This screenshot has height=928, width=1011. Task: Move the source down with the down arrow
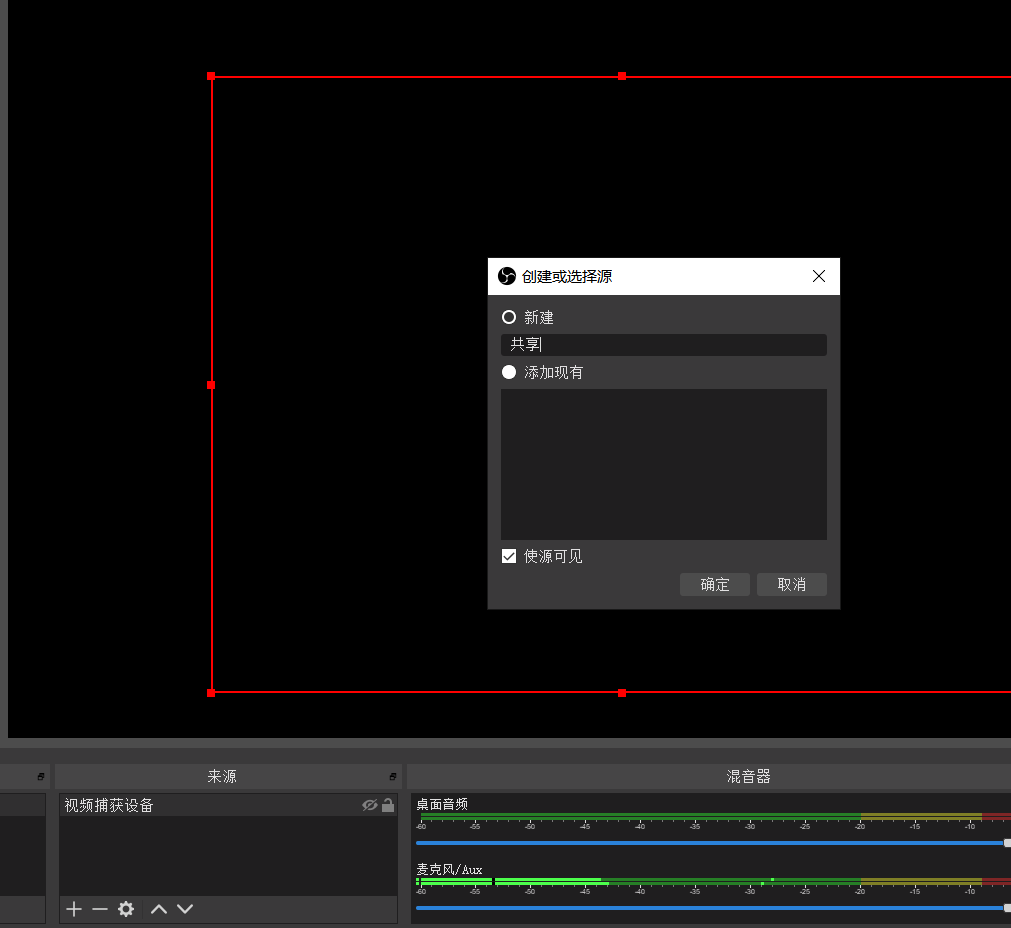coord(185,909)
